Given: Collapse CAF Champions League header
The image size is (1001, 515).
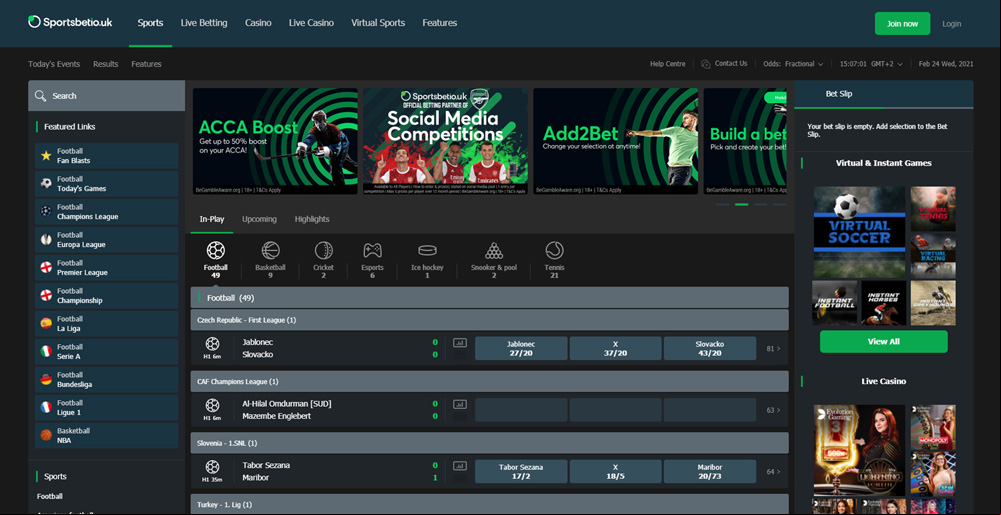Looking at the screenshot, I should click(489, 381).
